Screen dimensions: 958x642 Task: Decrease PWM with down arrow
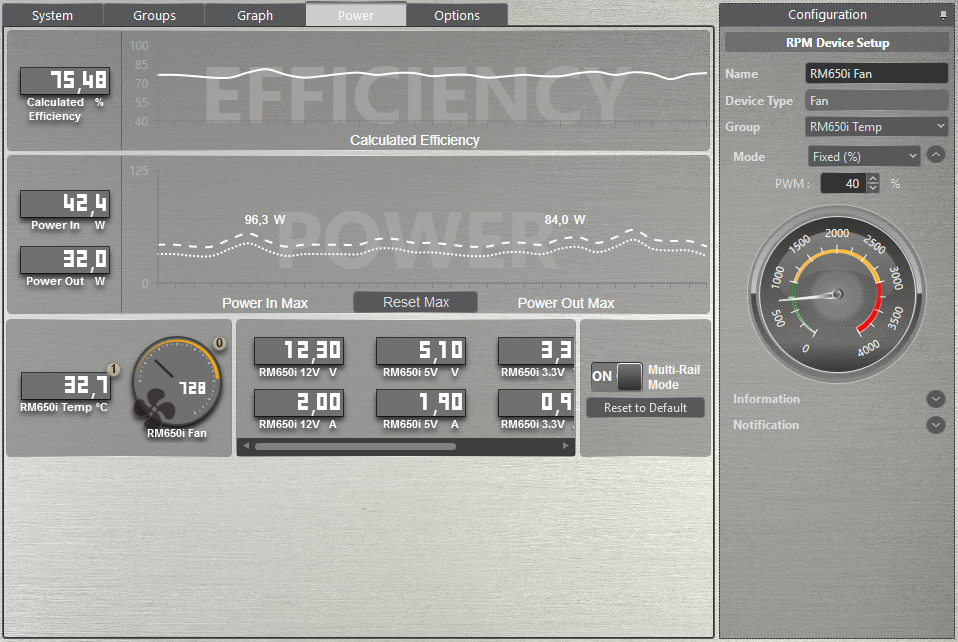click(x=873, y=188)
